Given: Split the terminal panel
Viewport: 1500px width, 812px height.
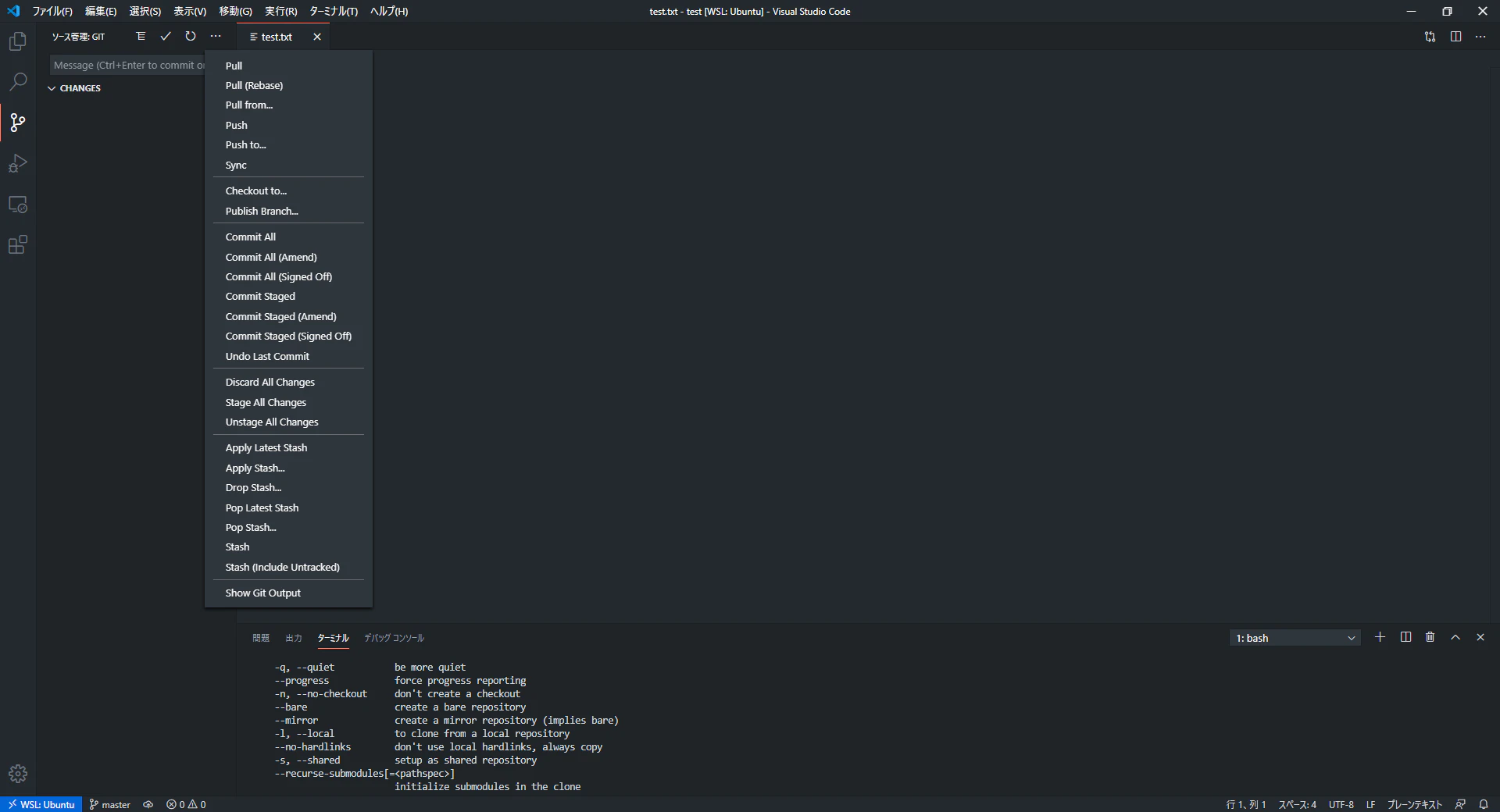Looking at the screenshot, I should click(x=1405, y=637).
